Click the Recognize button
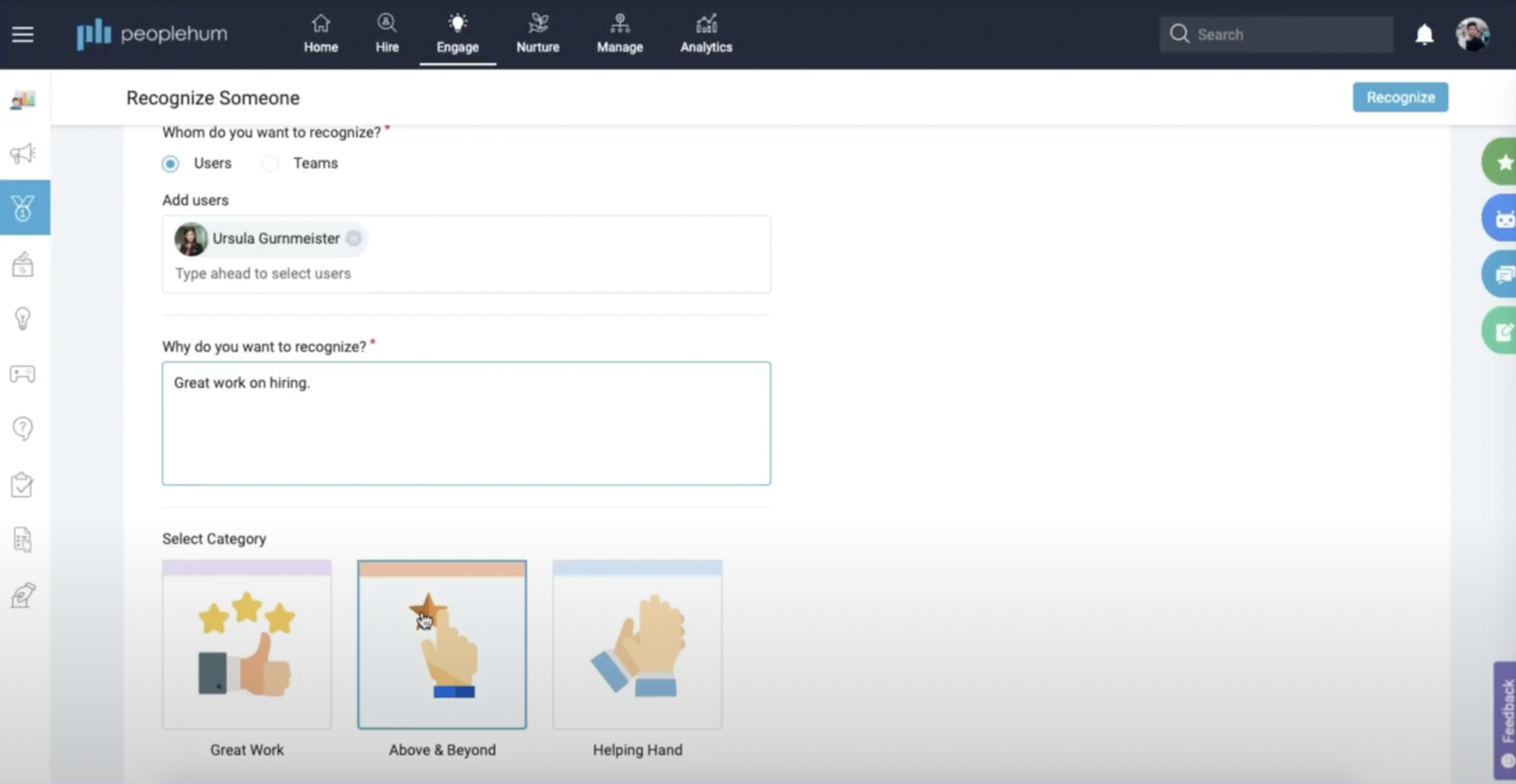Viewport: 1516px width, 784px height. [x=1400, y=98]
